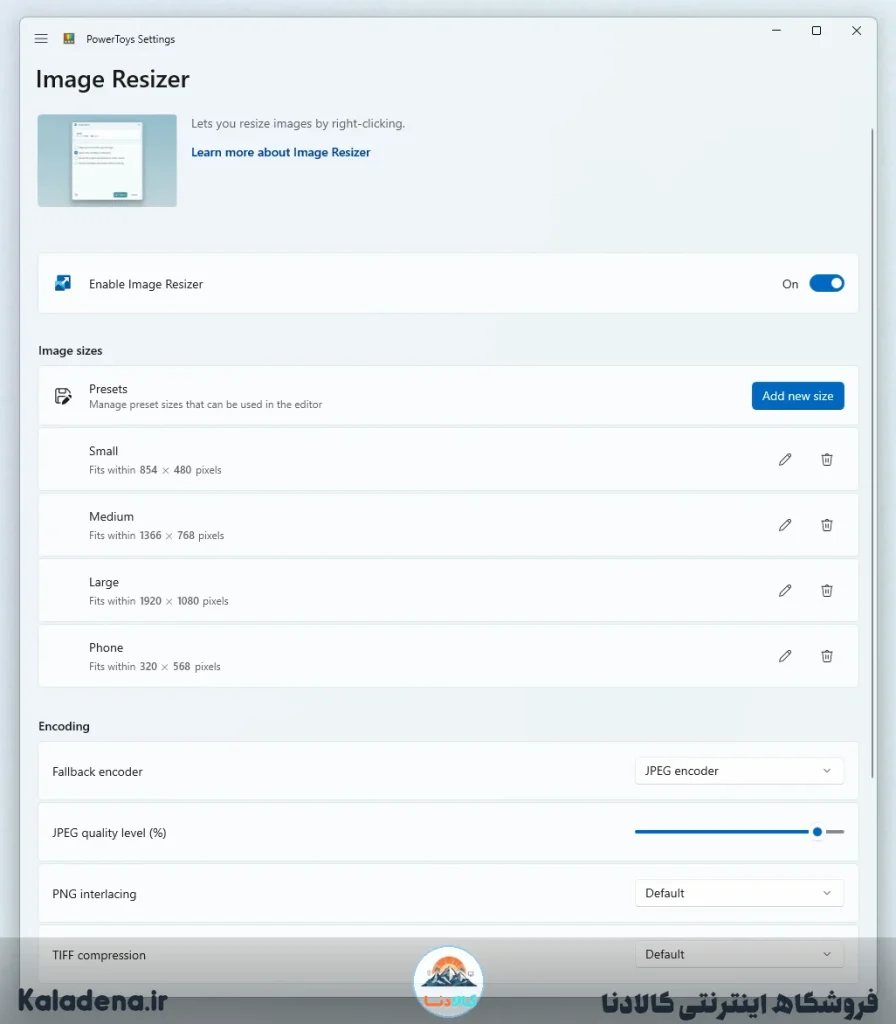Click the 'JPEG quality level (%)' label
Image resolution: width=896 pixels, height=1024 pixels.
(109, 833)
